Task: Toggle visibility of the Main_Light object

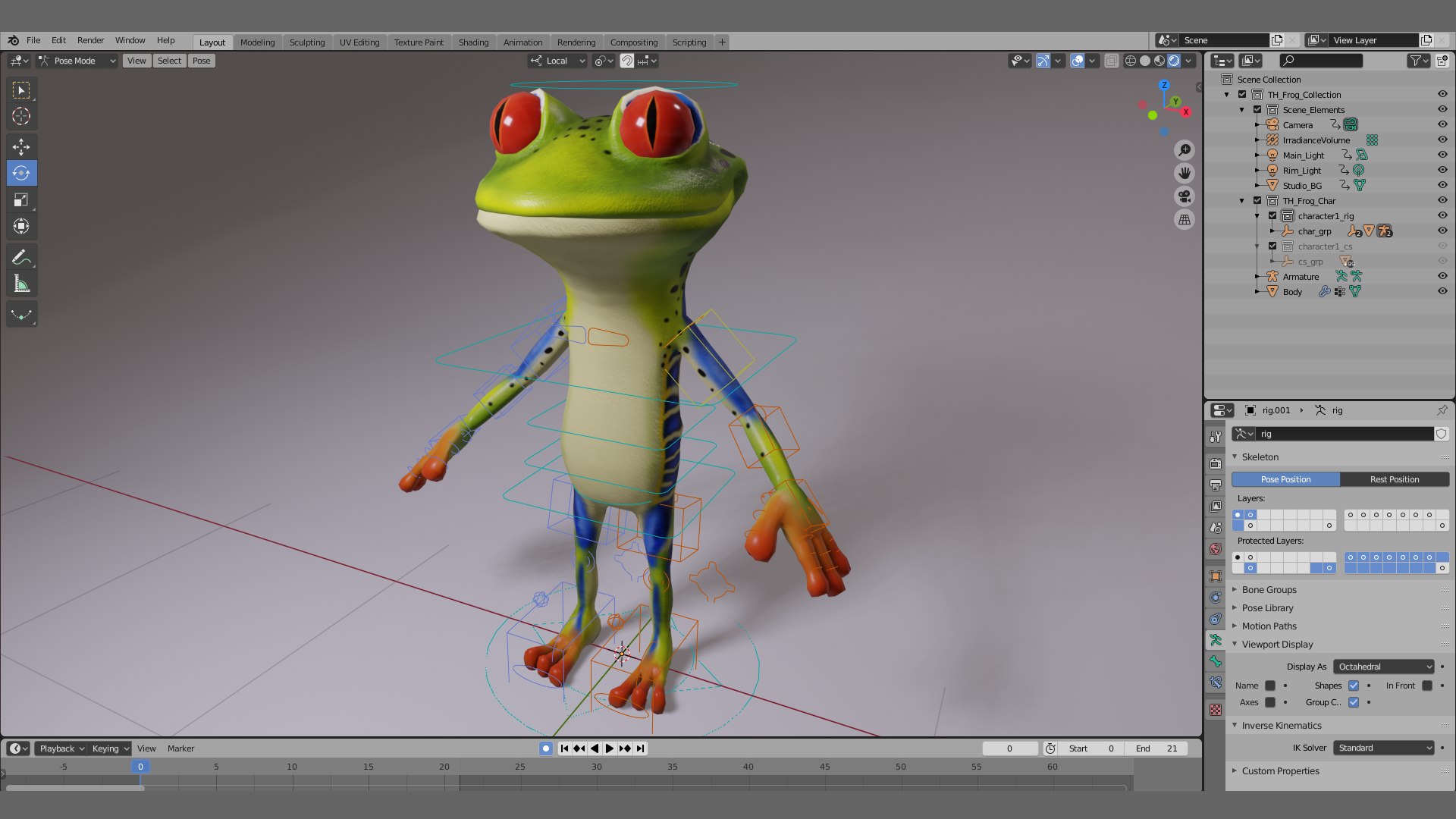Action: [x=1442, y=155]
